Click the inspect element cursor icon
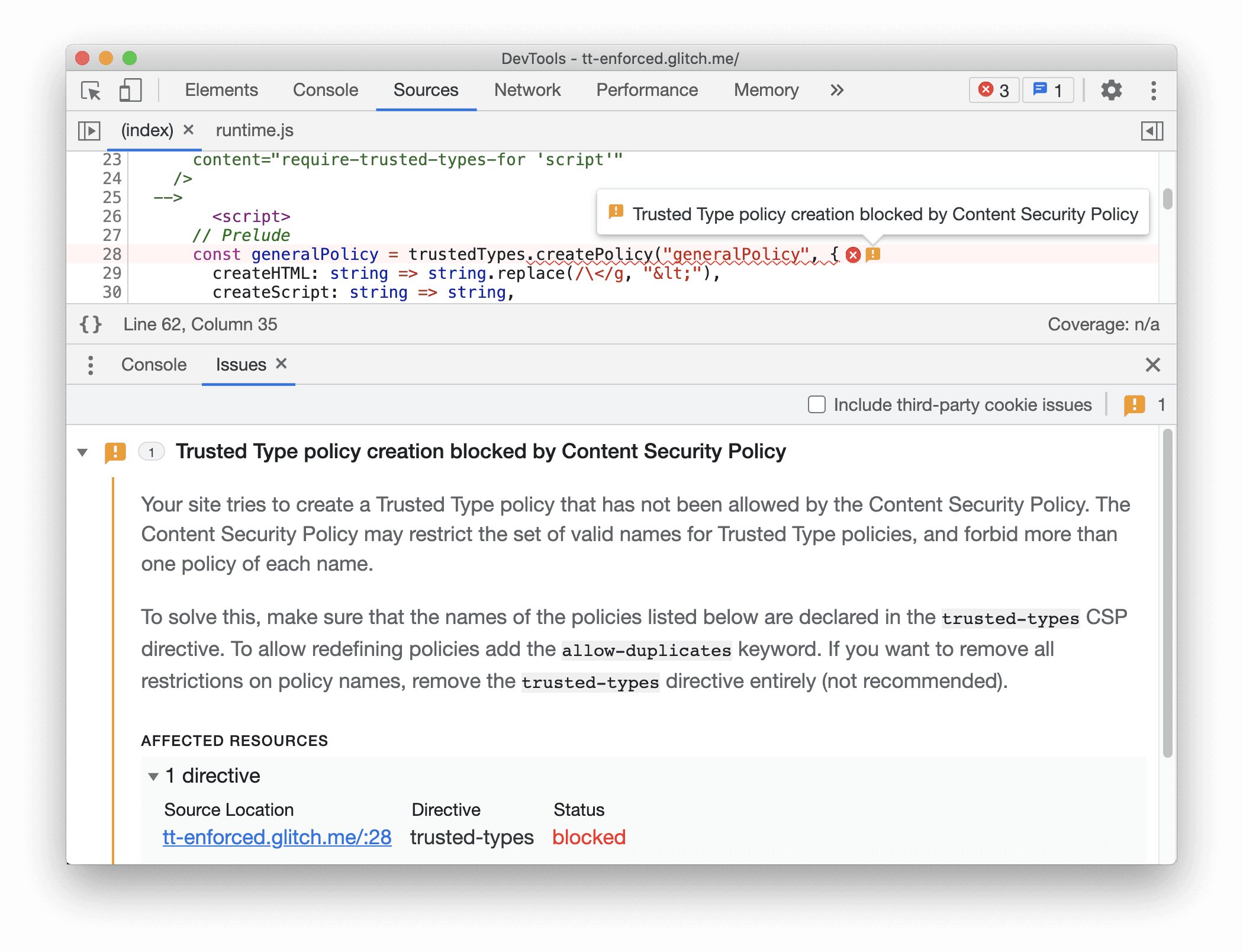Screen dimensions: 1243x952 (x=90, y=91)
